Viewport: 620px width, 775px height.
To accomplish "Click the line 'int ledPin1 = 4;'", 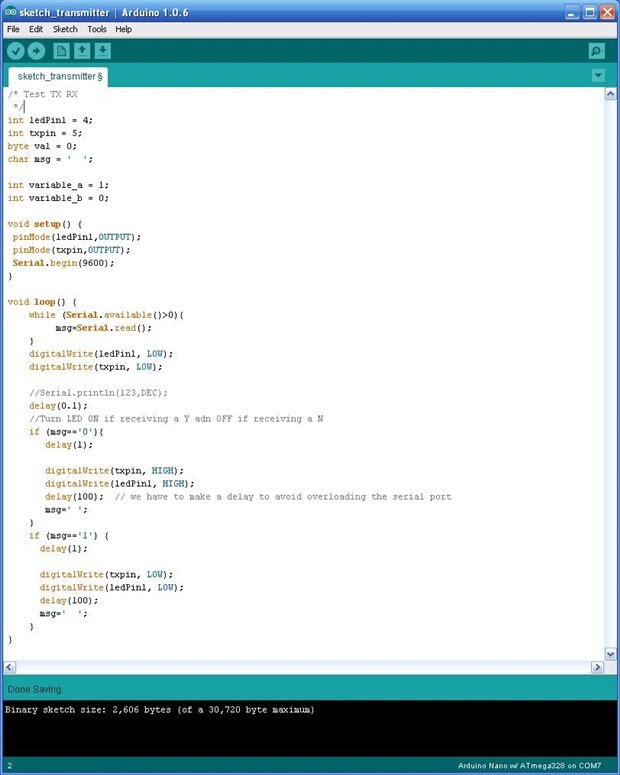I will 50,120.
